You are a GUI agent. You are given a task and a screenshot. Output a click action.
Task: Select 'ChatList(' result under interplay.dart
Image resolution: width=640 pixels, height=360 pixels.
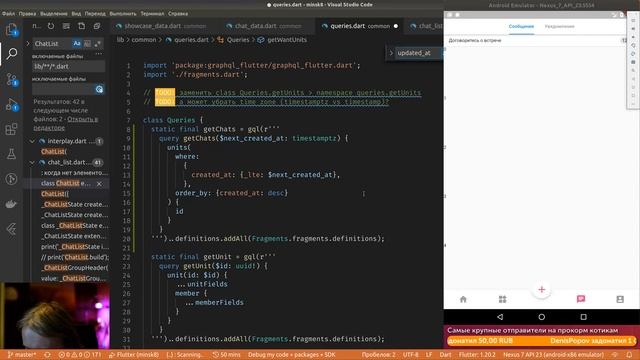click(x=53, y=151)
